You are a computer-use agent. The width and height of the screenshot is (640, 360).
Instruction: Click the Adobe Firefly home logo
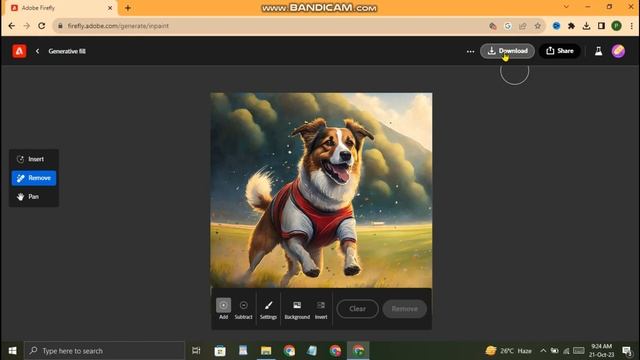[x=19, y=51]
